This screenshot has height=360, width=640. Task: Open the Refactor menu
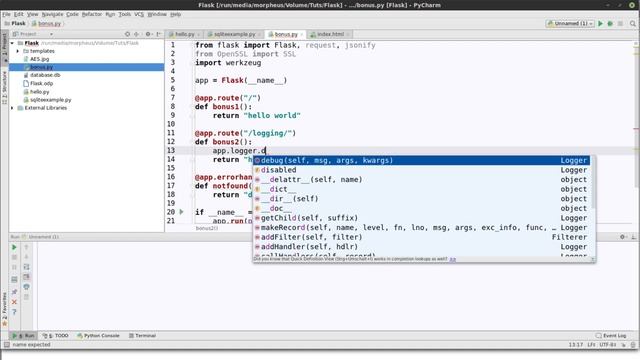[x=92, y=14]
